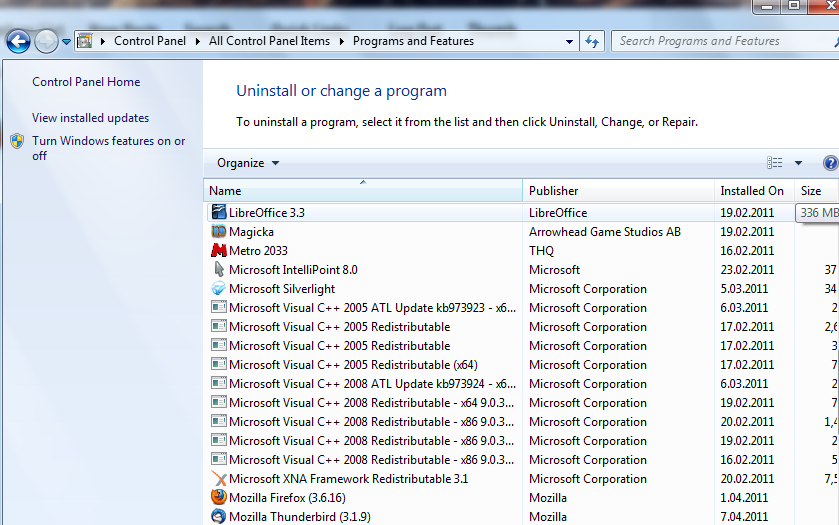The height and width of the screenshot is (525, 839).
Task: Select Mozilla Firefox (3.6.16) entry
Action: pyautogui.click(x=287, y=498)
